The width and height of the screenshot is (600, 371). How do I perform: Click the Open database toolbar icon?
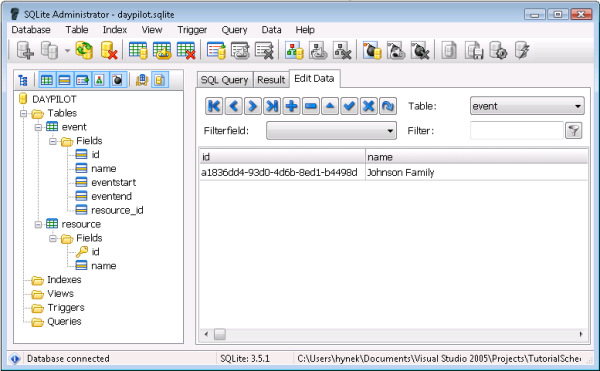(x=49, y=50)
